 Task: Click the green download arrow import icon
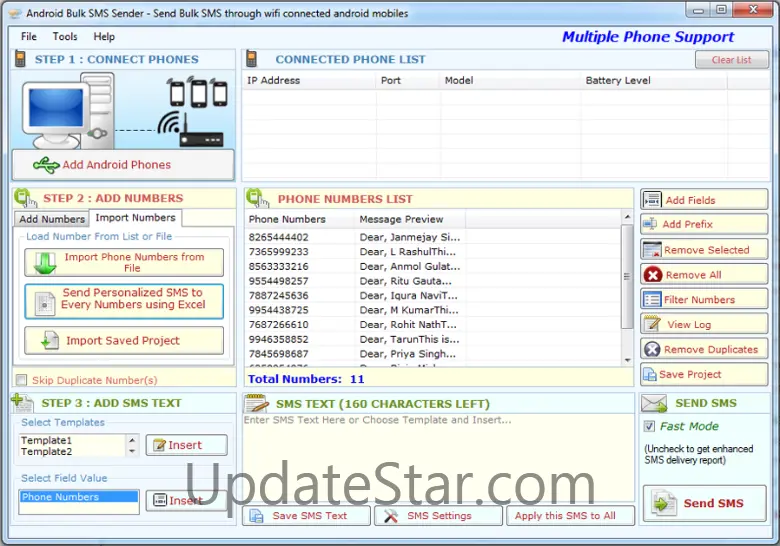click(x=45, y=263)
